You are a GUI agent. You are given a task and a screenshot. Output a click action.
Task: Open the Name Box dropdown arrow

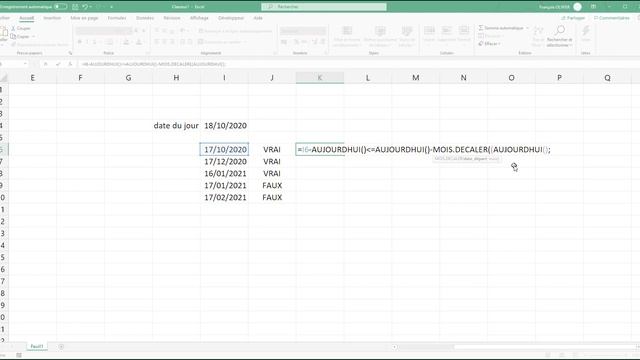pos(25,64)
